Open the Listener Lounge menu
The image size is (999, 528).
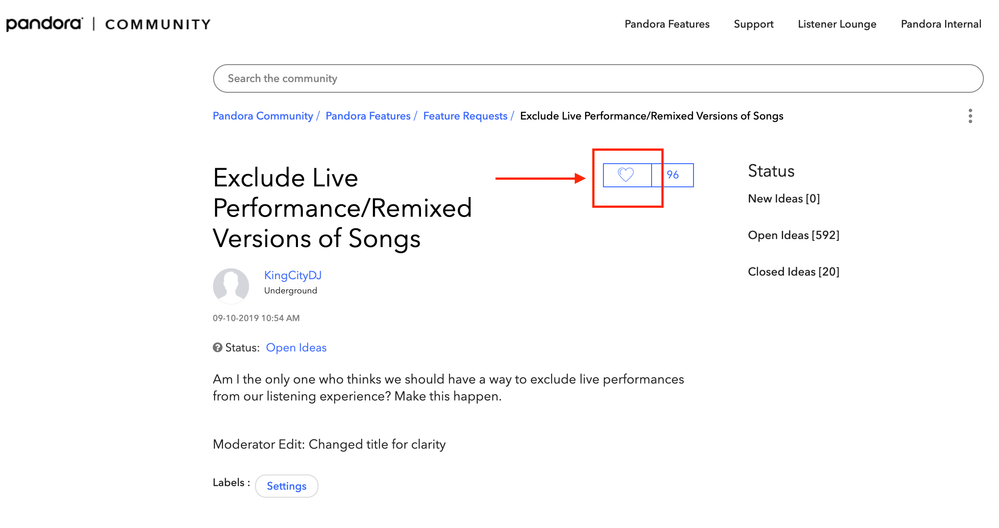837,24
